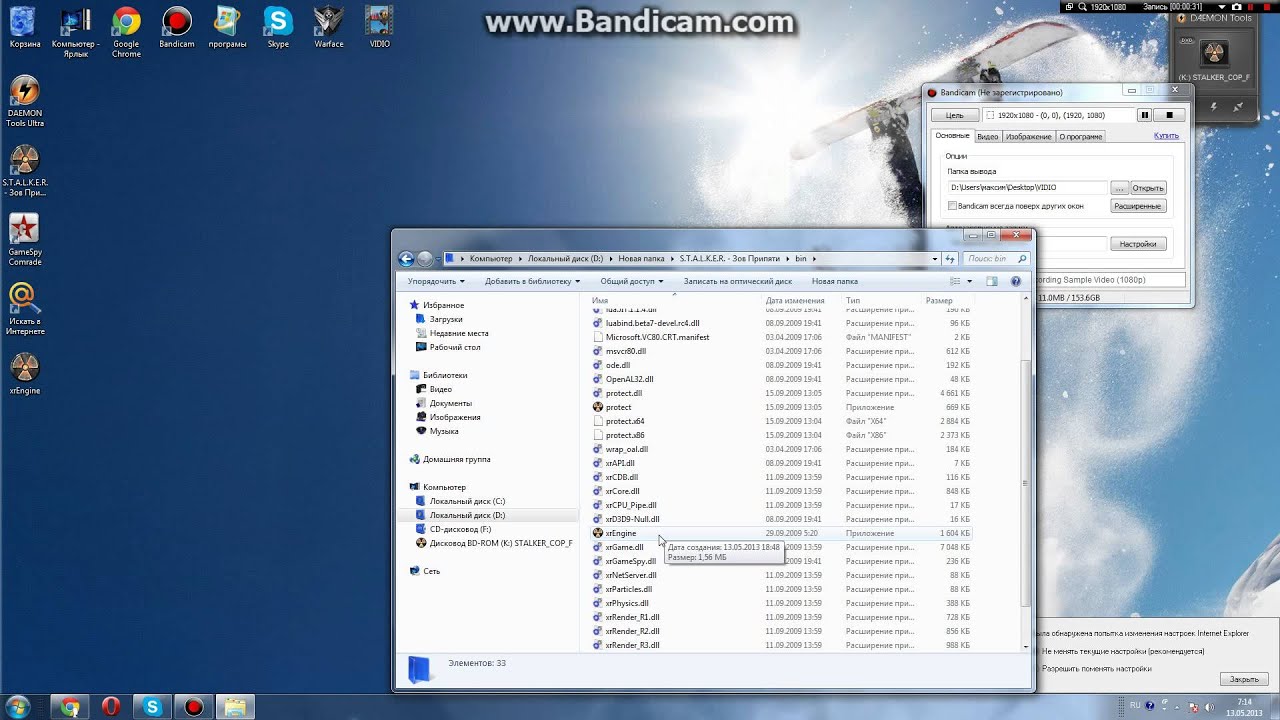Enable 'Bandicam всегда поверх других окон' checkbox
Screen dimensions: 1280x720
tap(952, 206)
